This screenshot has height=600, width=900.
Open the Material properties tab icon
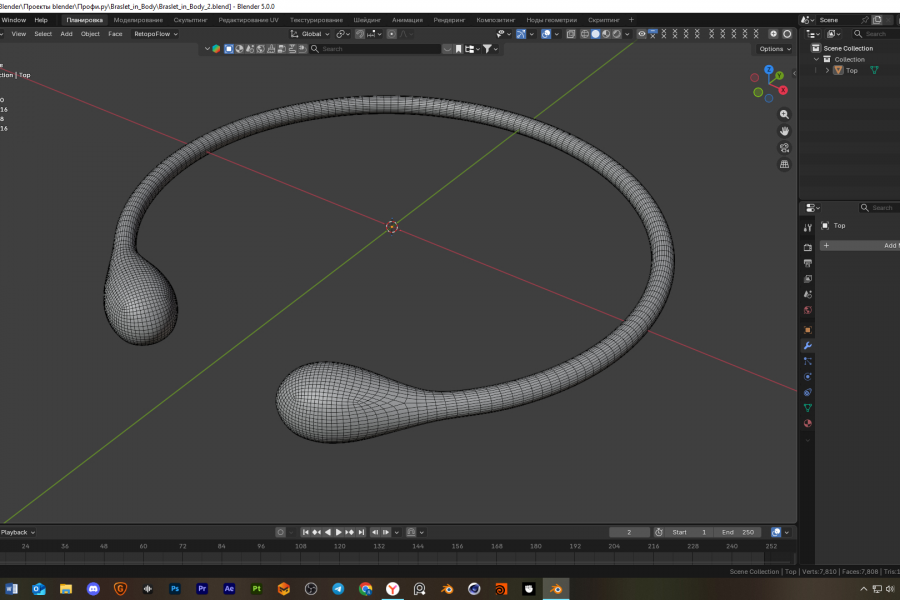808,424
